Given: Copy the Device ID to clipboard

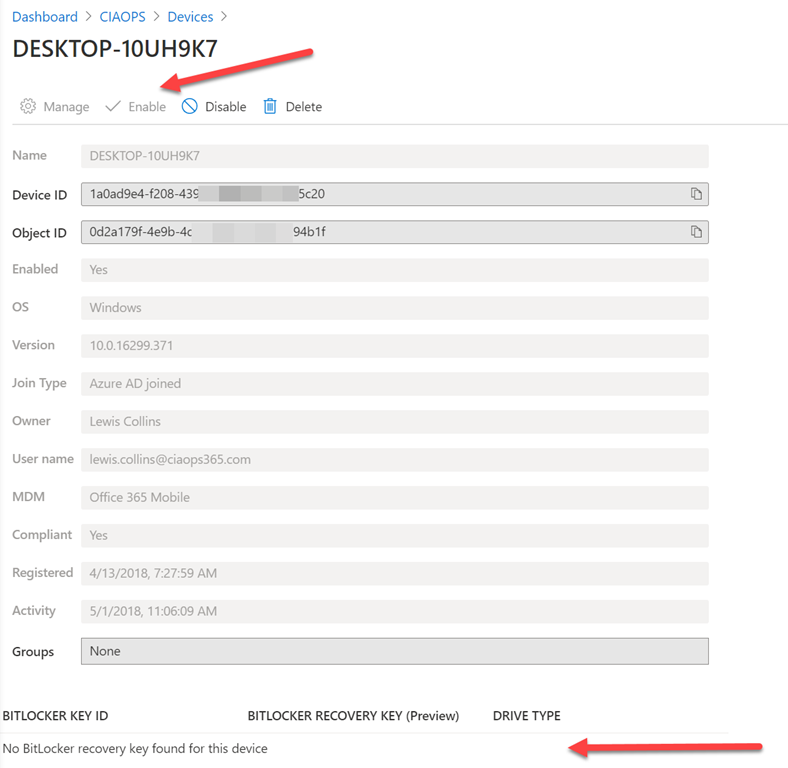Looking at the screenshot, I should pos(696,194).
